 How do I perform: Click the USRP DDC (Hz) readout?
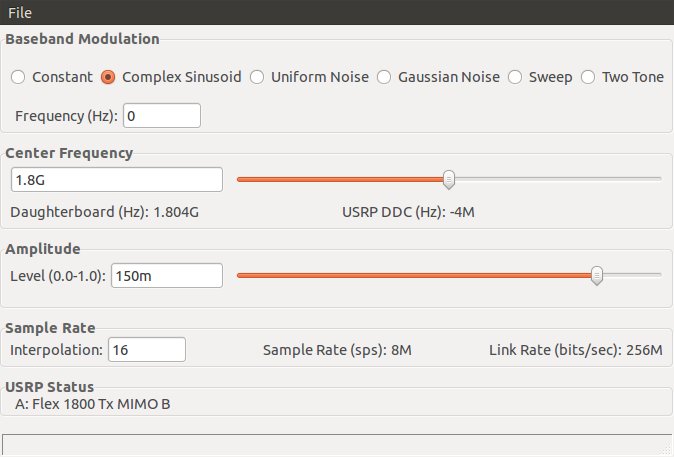click(414, 212)
